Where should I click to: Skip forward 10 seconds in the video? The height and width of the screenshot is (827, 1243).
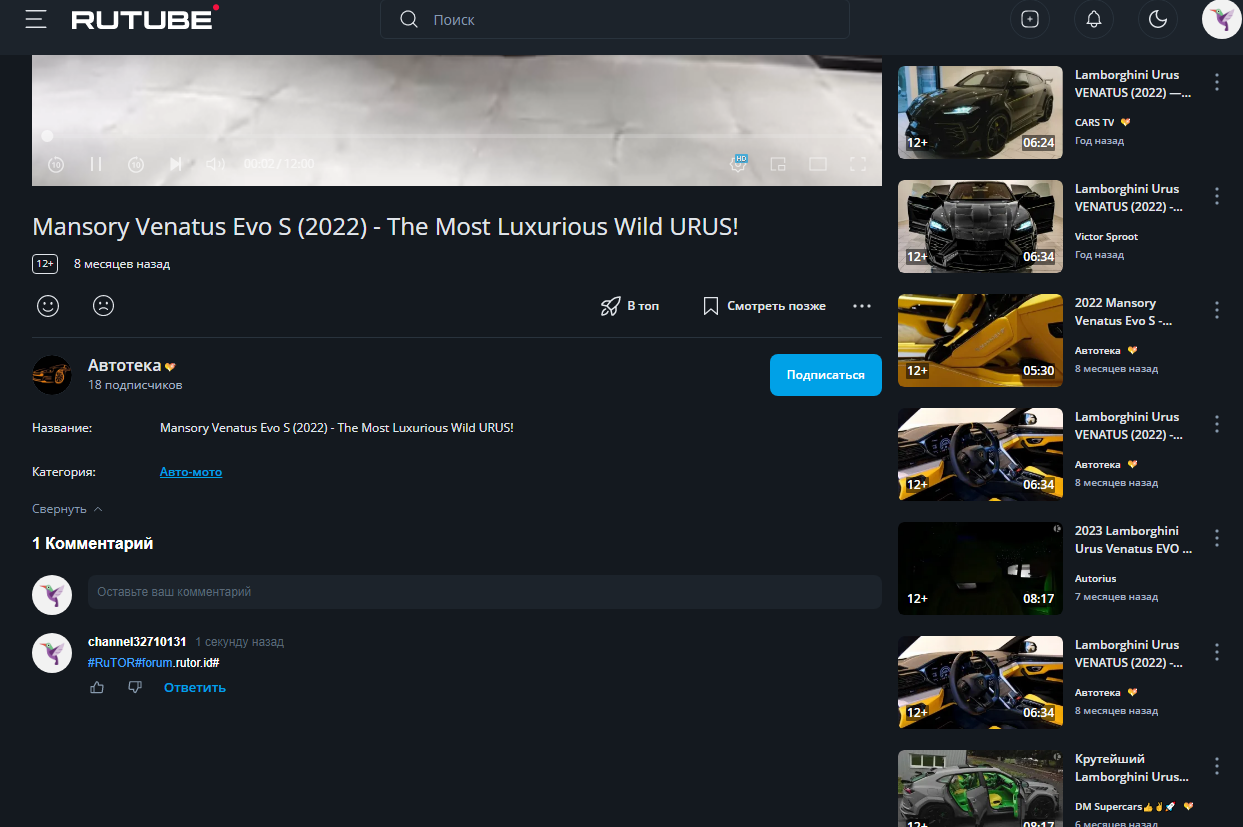tap(136, 164)
